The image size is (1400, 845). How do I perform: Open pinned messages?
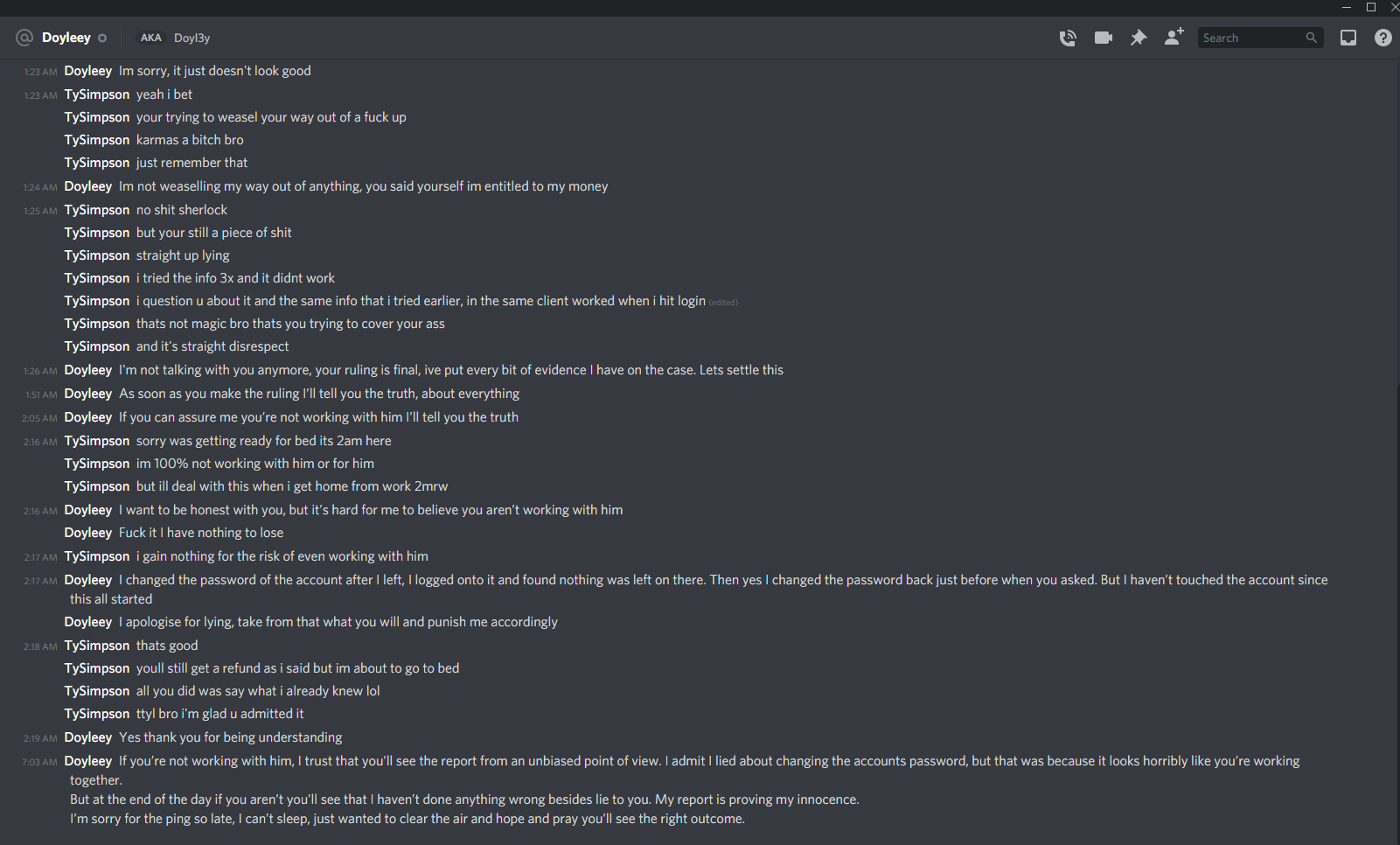point(1139,38)
